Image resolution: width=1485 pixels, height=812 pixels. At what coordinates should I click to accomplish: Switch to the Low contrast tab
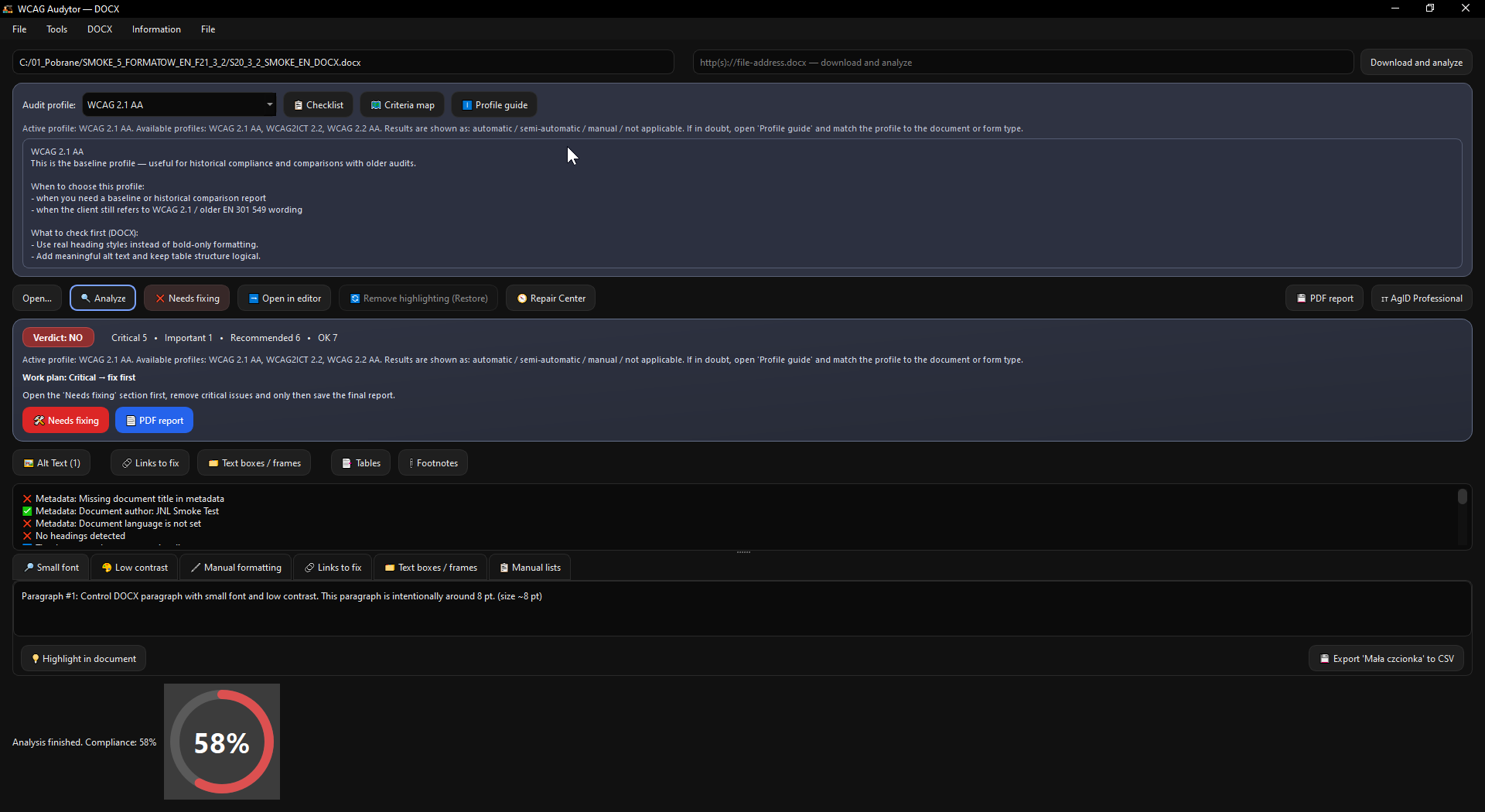[x=135, y=568]
